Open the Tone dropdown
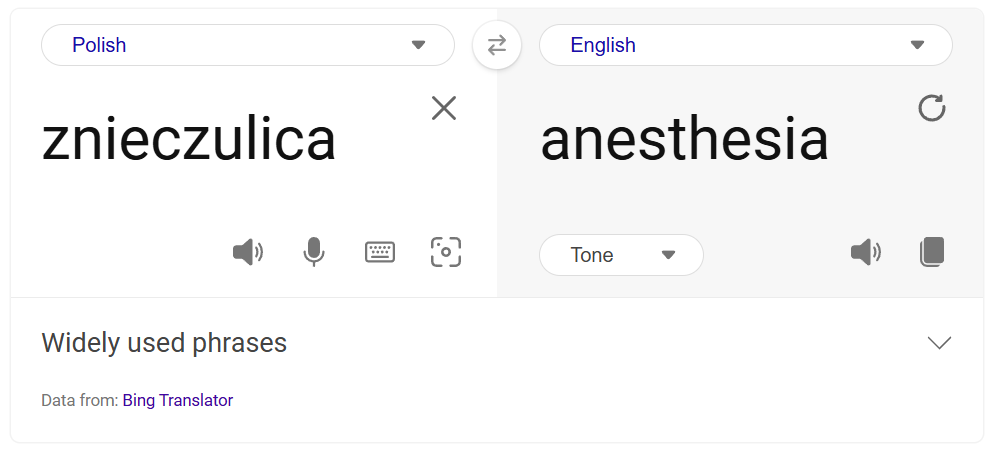Screen dimensions: 994x449 click(620, 255)
